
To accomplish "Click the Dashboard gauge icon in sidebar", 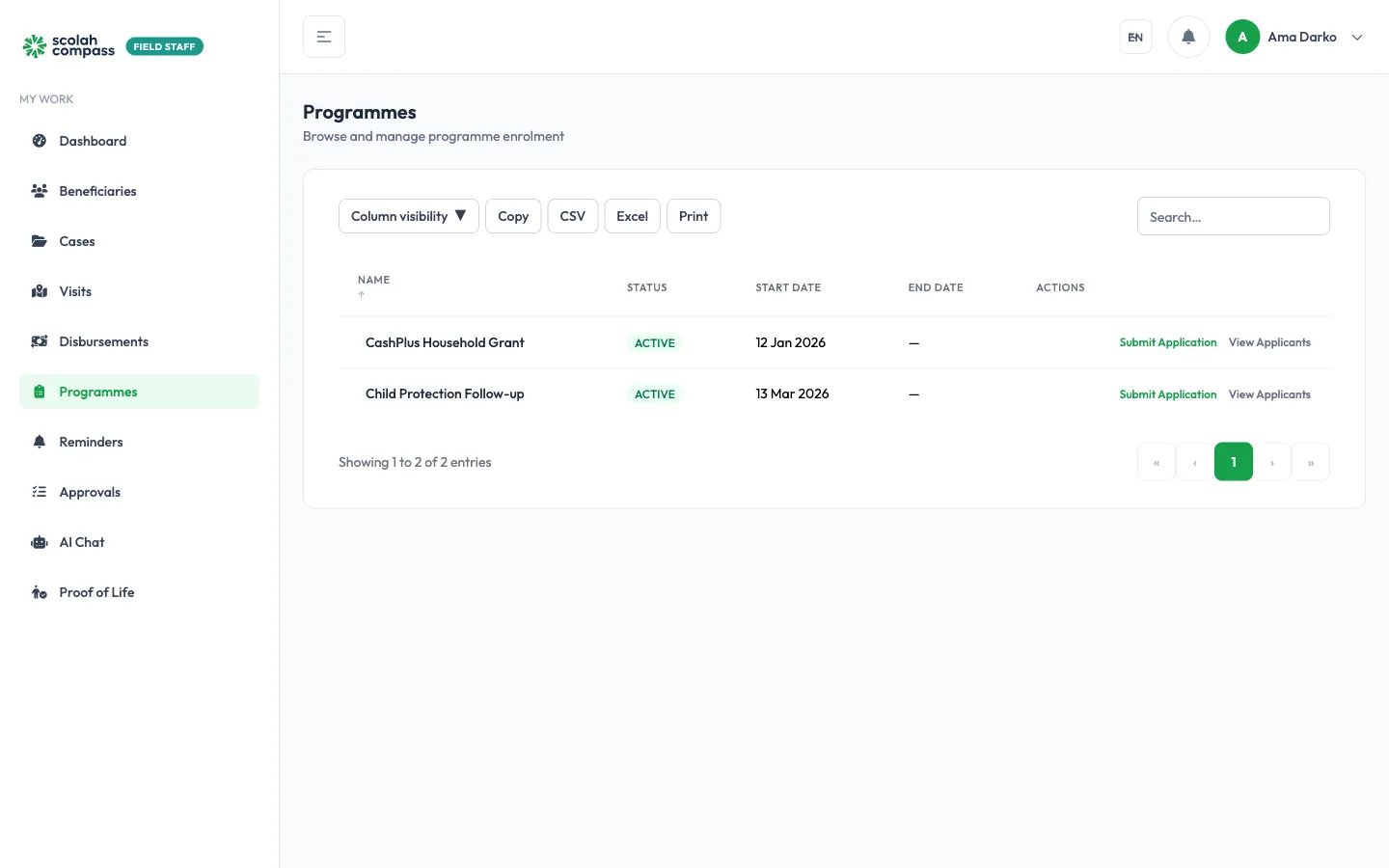I will [x=40, y=141].
